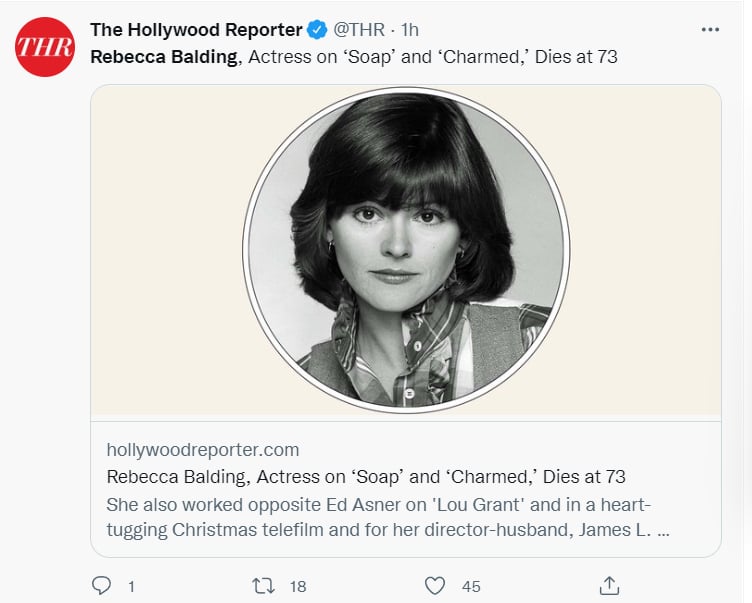Click the blue verified checkmark badge
Viewport: 752px width, 603px height.
pyautogui.click(x=317, y=30)
